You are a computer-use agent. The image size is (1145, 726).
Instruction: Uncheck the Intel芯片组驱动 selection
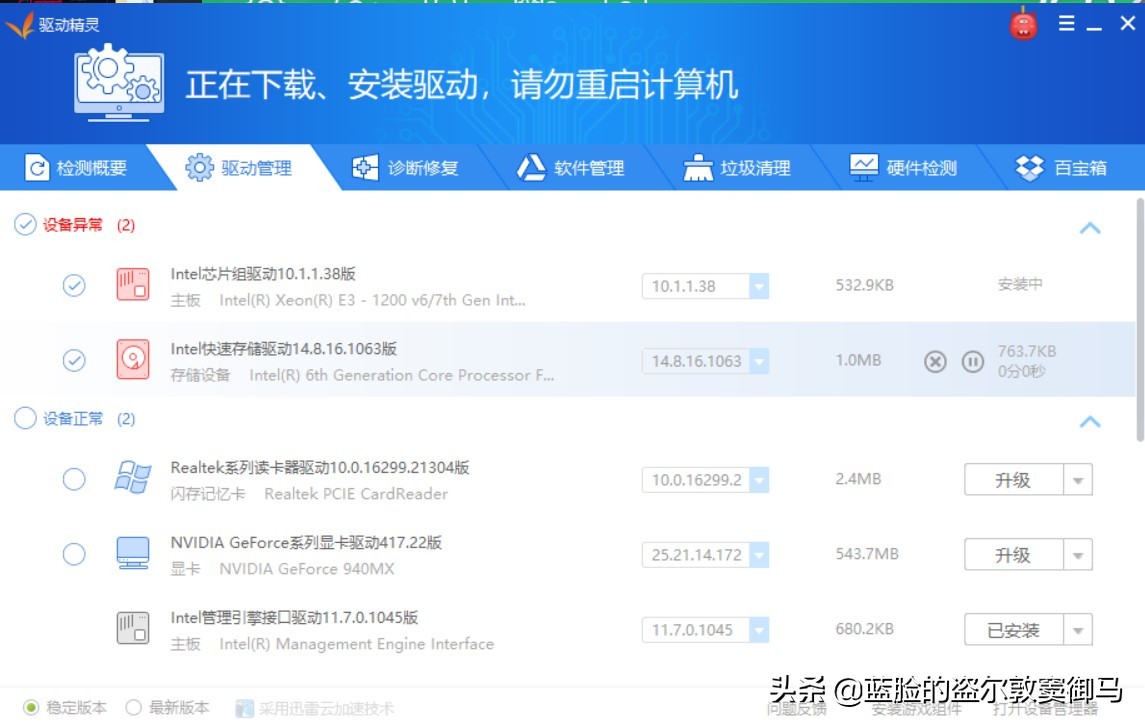(x=73, y=286)
